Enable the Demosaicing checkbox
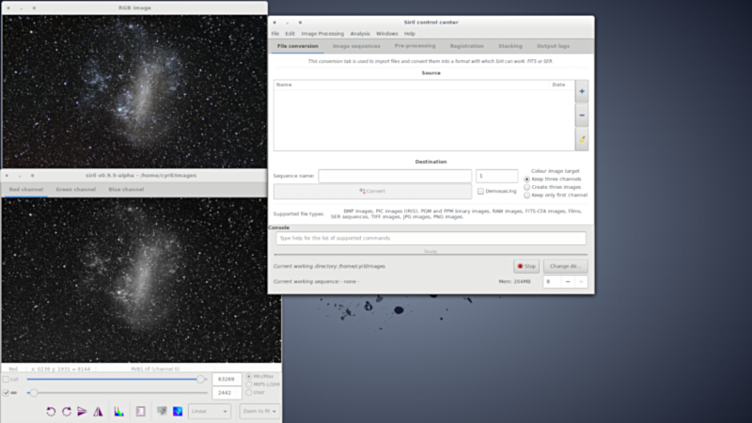 [x=481, y=191]
